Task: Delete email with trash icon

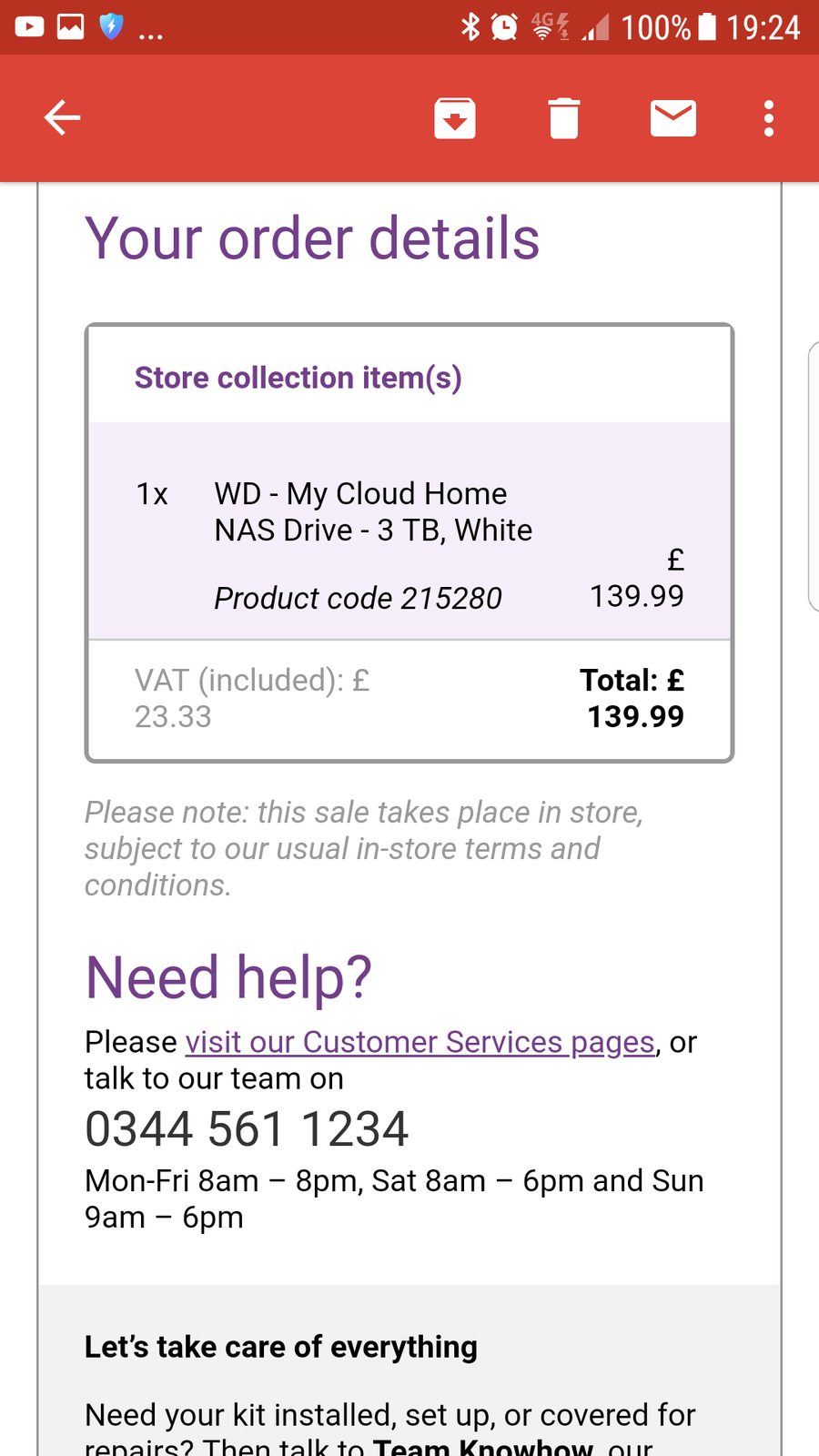Action: pyautogui.click(x=564, y=118)
